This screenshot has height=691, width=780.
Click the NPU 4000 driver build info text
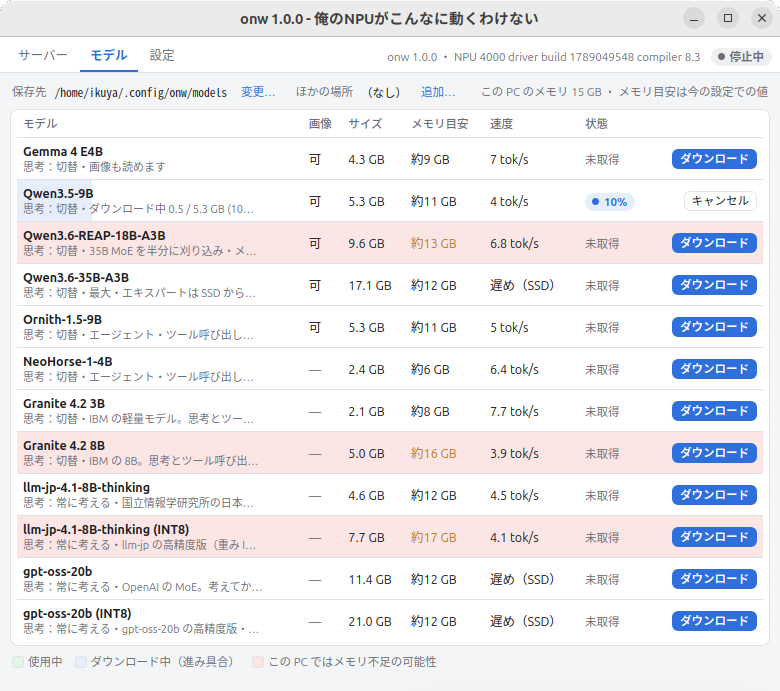pos(577,57)
